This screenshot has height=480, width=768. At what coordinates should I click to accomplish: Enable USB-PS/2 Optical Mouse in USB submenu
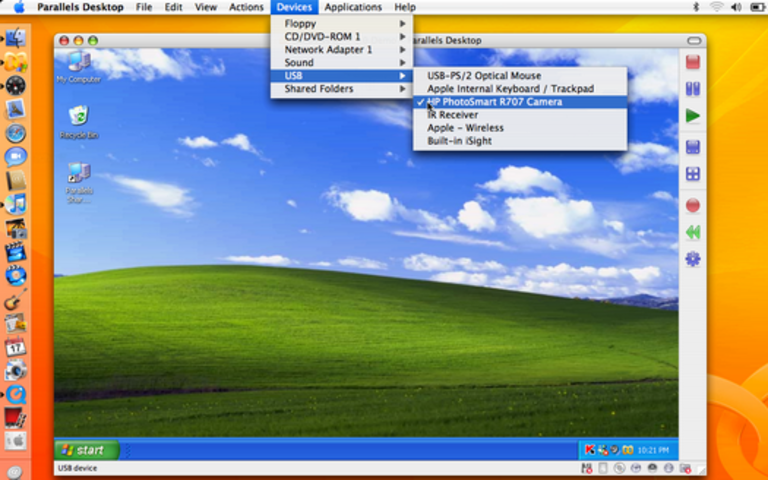(520, 76)
